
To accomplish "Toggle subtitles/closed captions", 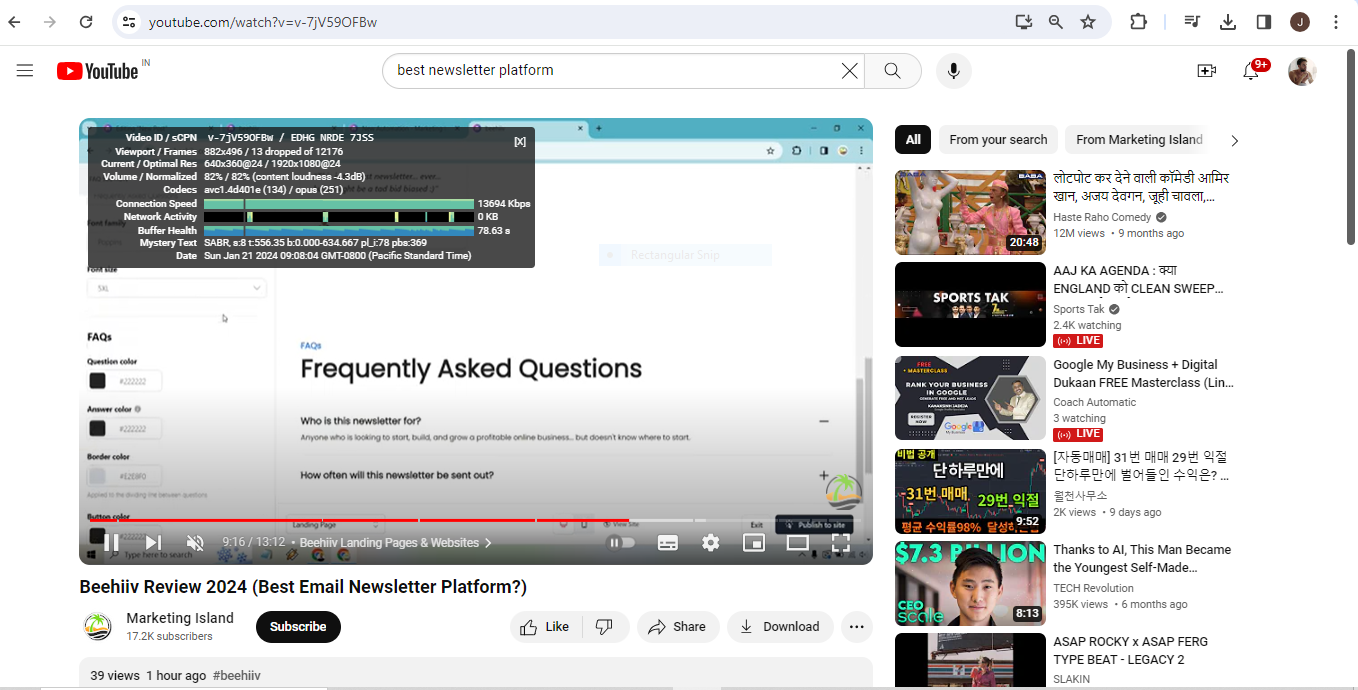I will pos(668,542).
